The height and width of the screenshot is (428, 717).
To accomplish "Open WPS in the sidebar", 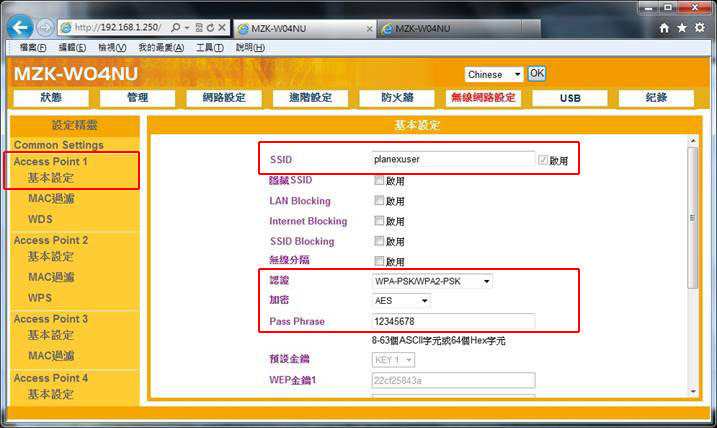I will (x=40, y=298).
